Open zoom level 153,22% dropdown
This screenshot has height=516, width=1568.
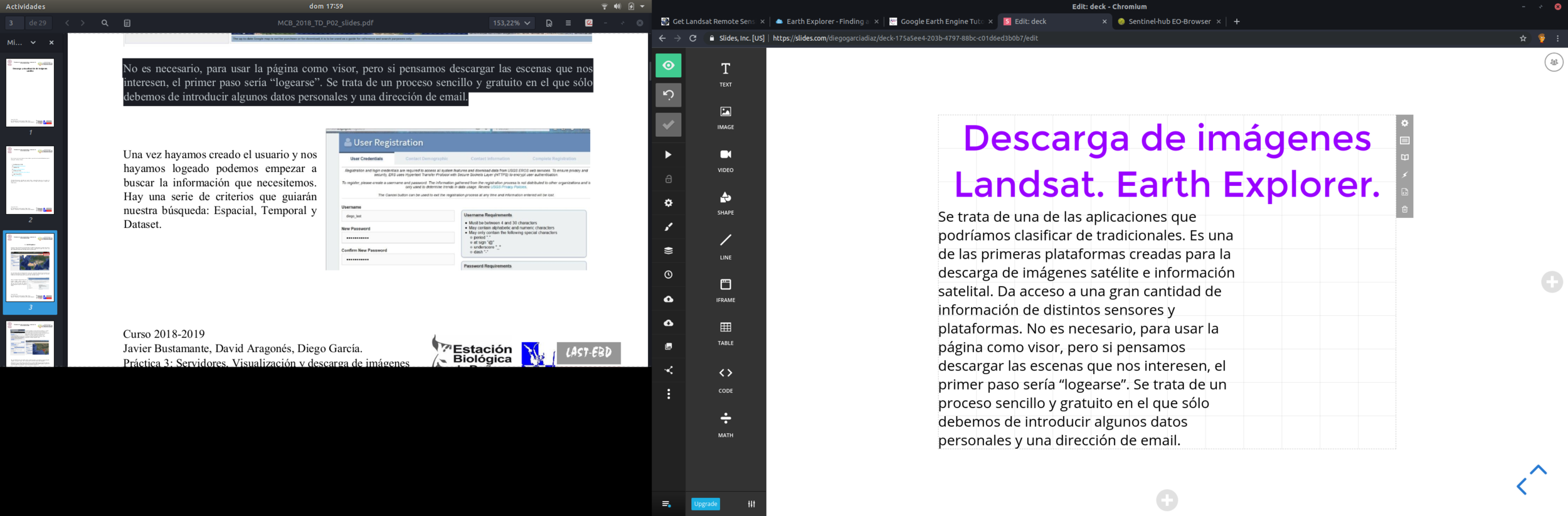[x=511, y=23]
